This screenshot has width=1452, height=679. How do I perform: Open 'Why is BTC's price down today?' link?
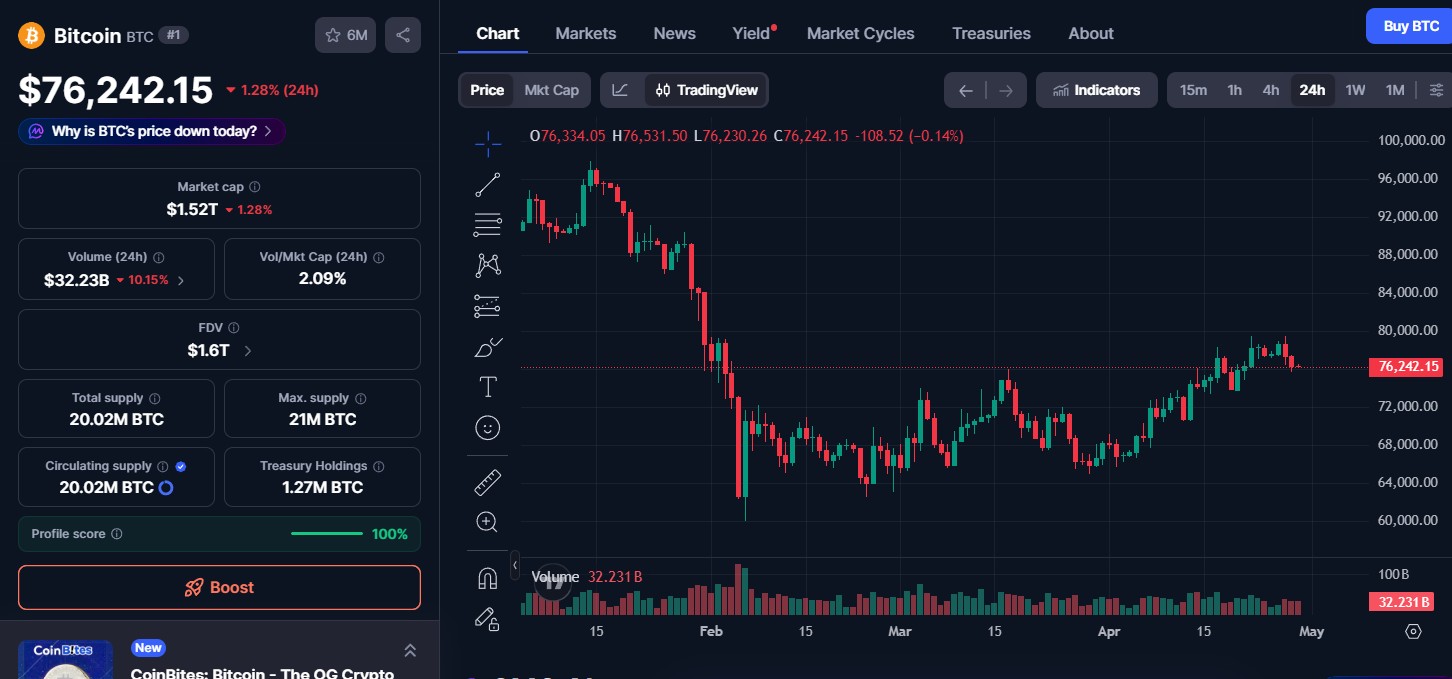[x=151, y=130]
